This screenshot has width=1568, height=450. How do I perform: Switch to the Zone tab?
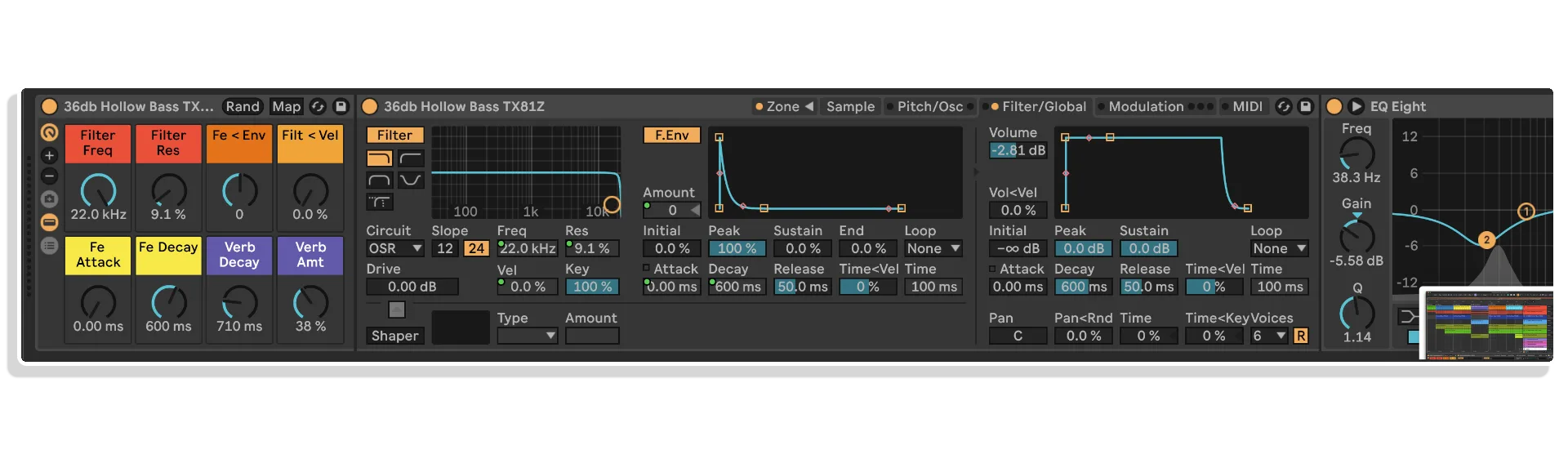(x=783, y=106)
